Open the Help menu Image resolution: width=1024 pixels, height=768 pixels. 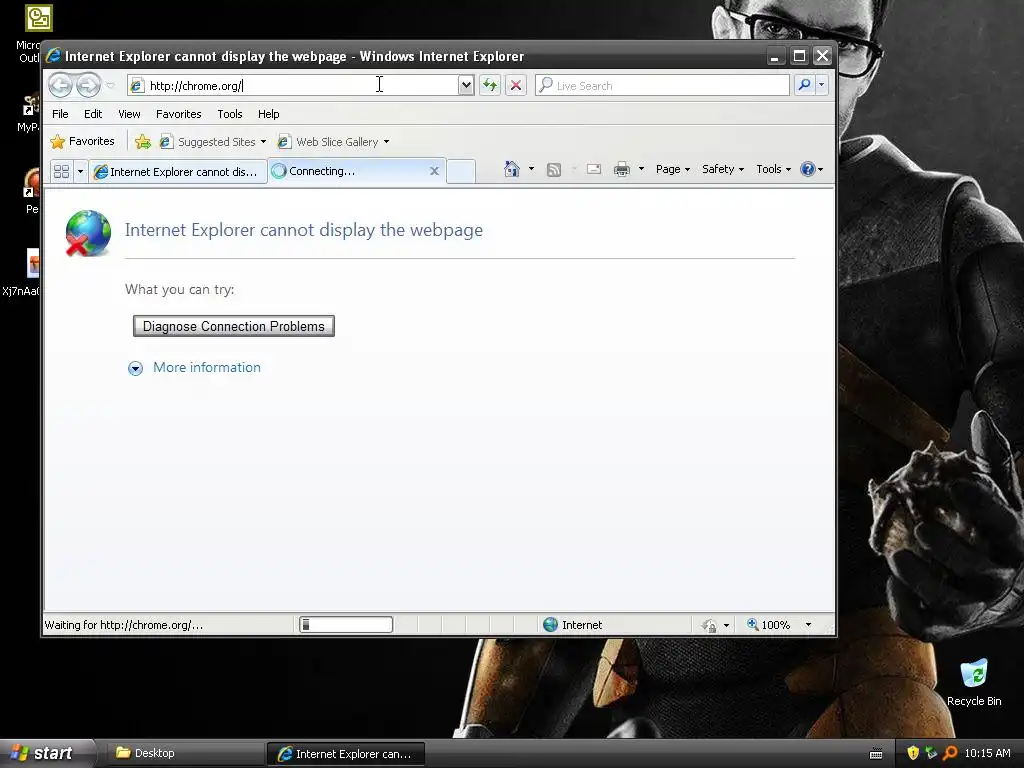pos(268,114)
